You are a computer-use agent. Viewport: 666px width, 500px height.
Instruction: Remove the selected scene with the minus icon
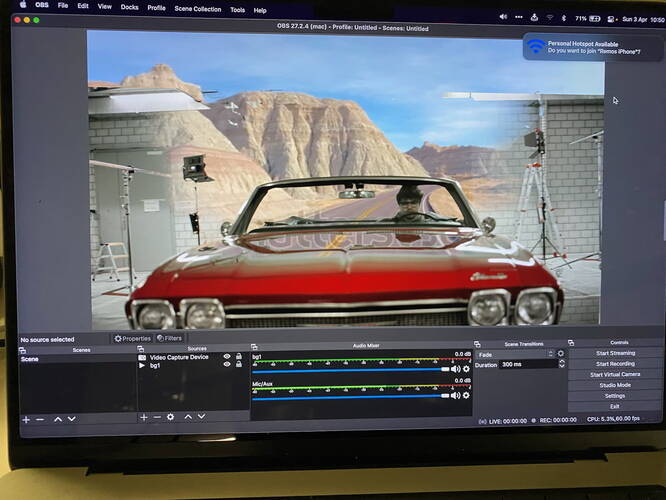(40, 419)
